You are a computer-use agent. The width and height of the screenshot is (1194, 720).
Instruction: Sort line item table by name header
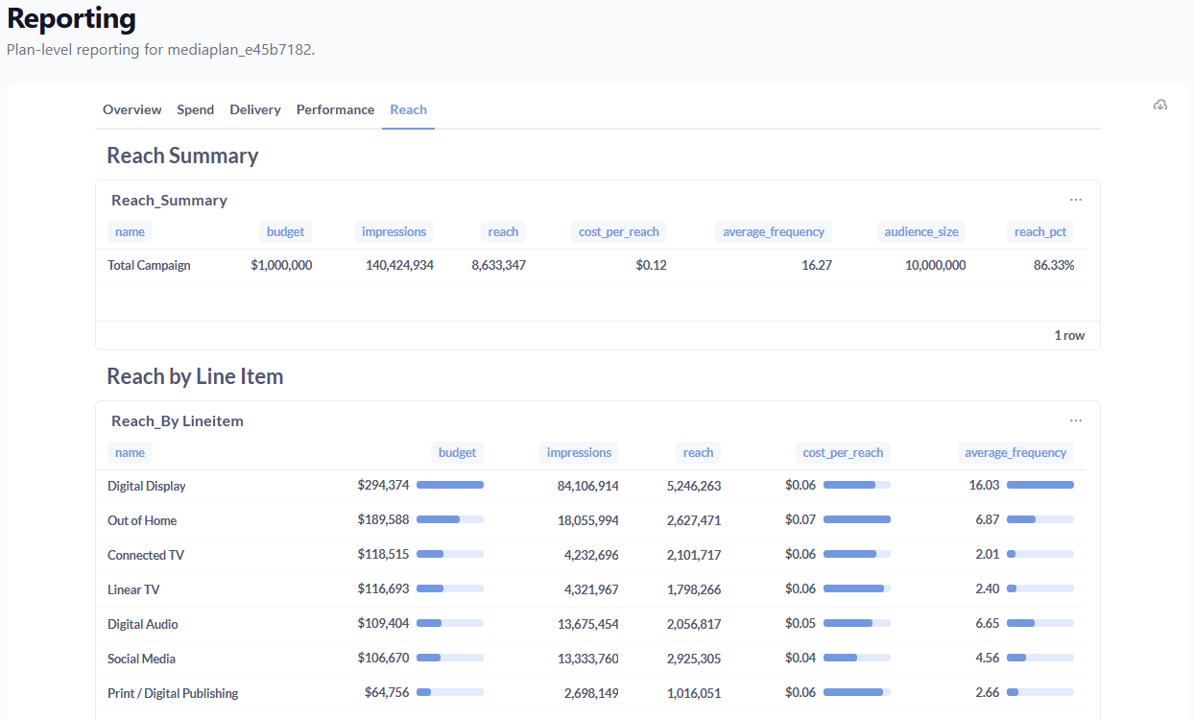point(129,452)
